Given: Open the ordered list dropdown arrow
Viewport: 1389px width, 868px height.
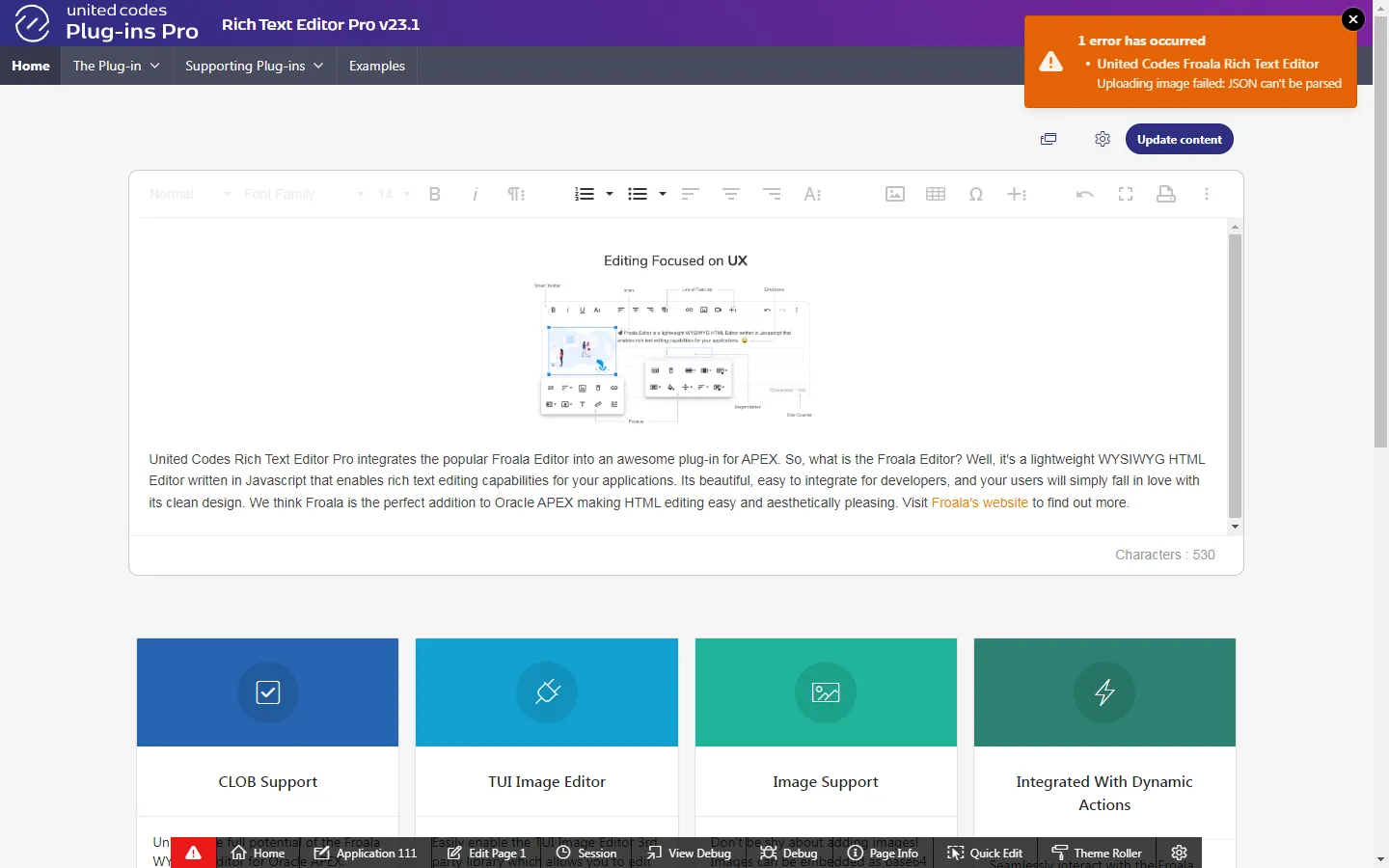Looking at the screenshot, I should (610, 194).
